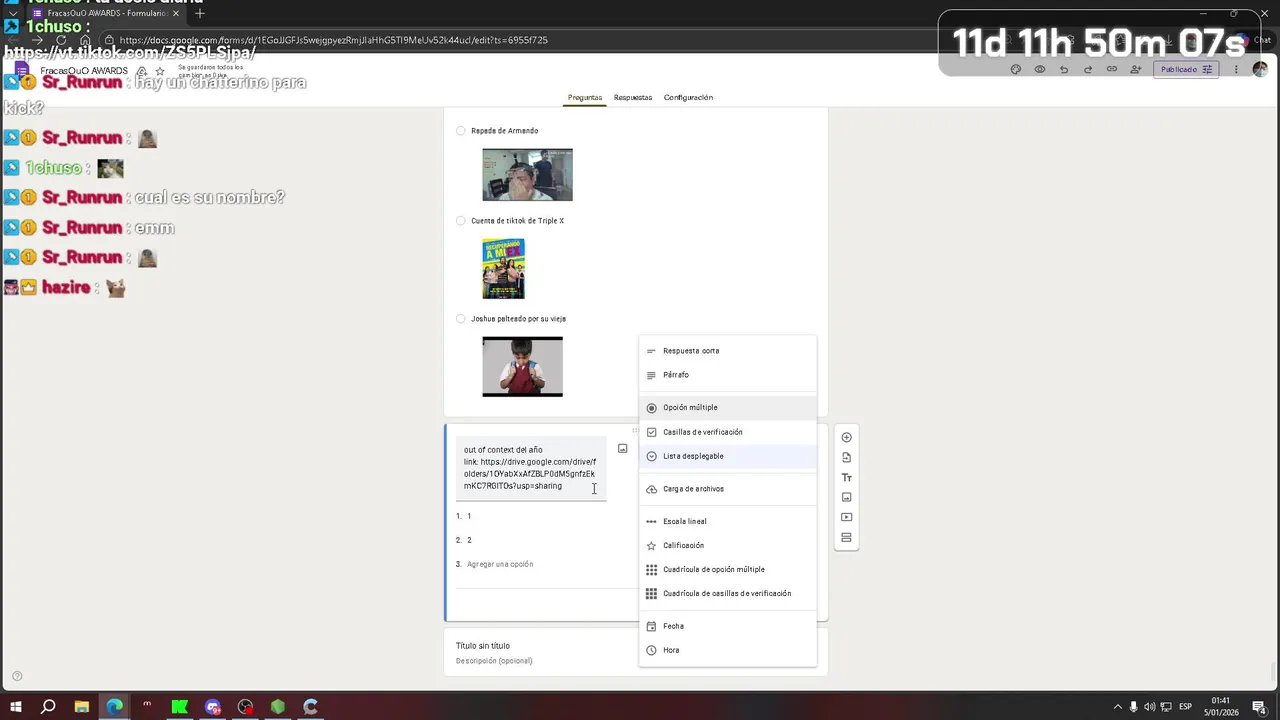
Task: Click the question title text field
Action: 530,468
